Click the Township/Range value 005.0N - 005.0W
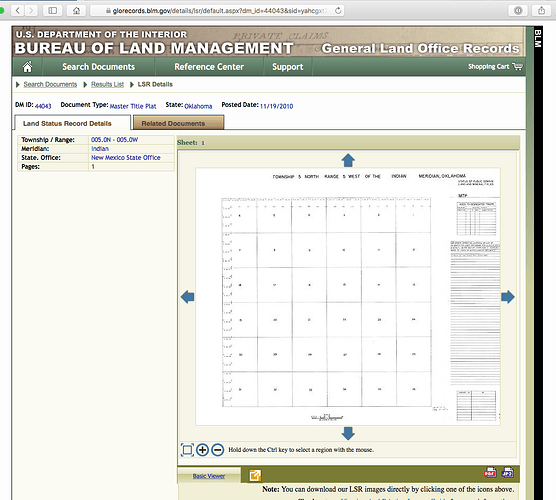This screenshot has width=556, height=500. pyautogui.click(x=115, y=140)
